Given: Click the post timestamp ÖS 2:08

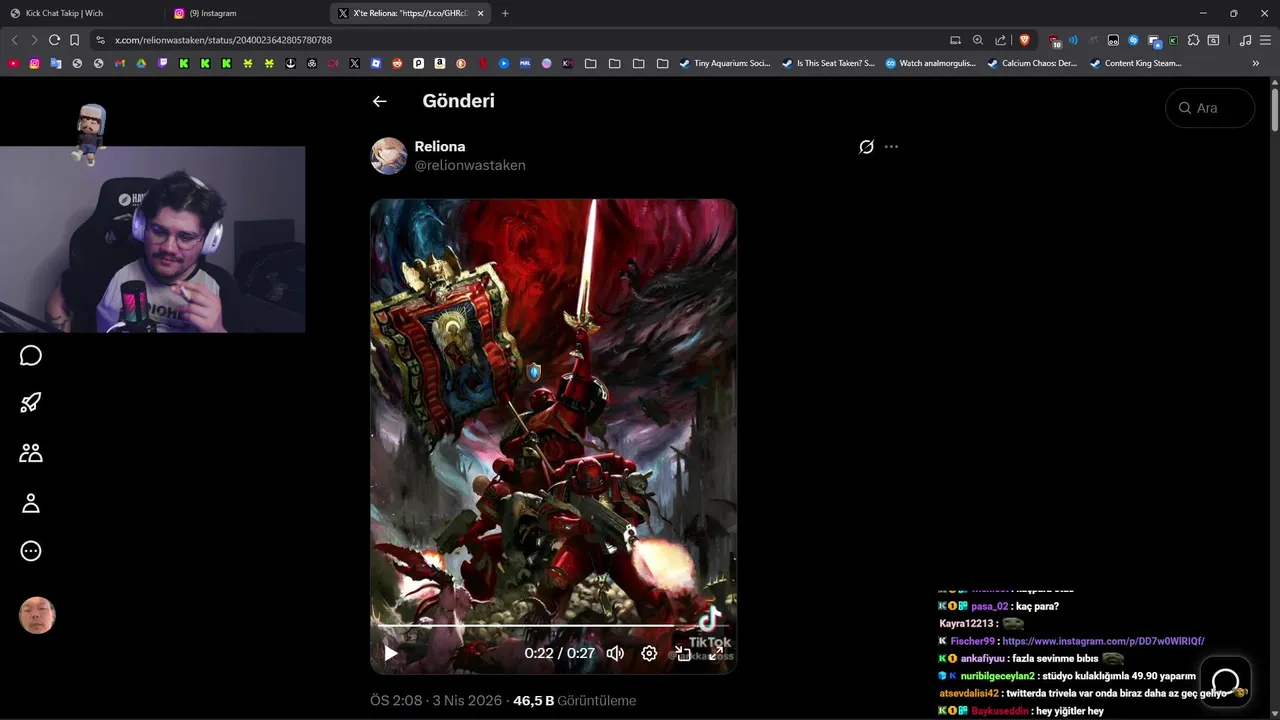Looking at the screenshot, I should click(396, 701).
